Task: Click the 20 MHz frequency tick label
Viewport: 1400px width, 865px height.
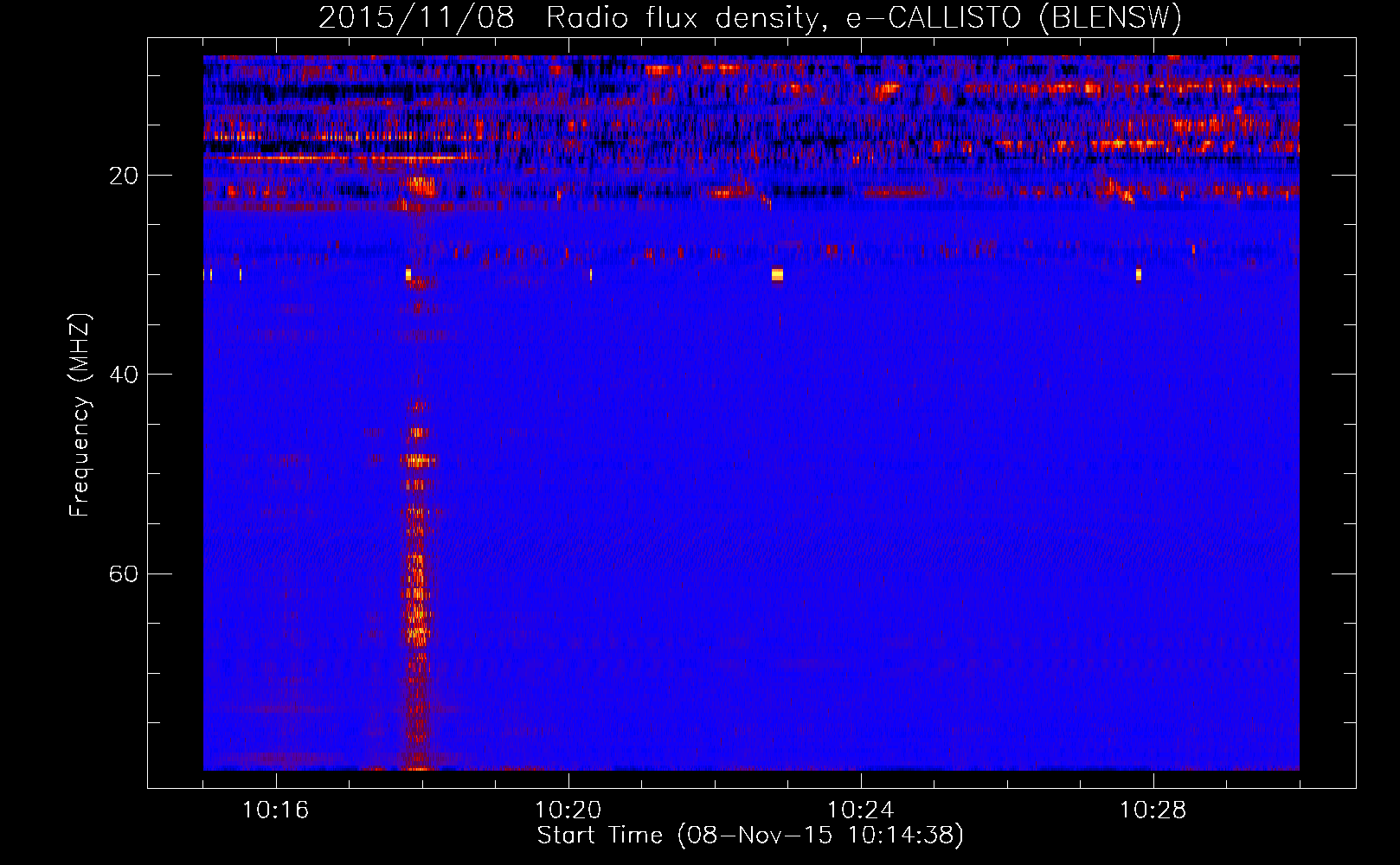Action: [x=124, y=176]
